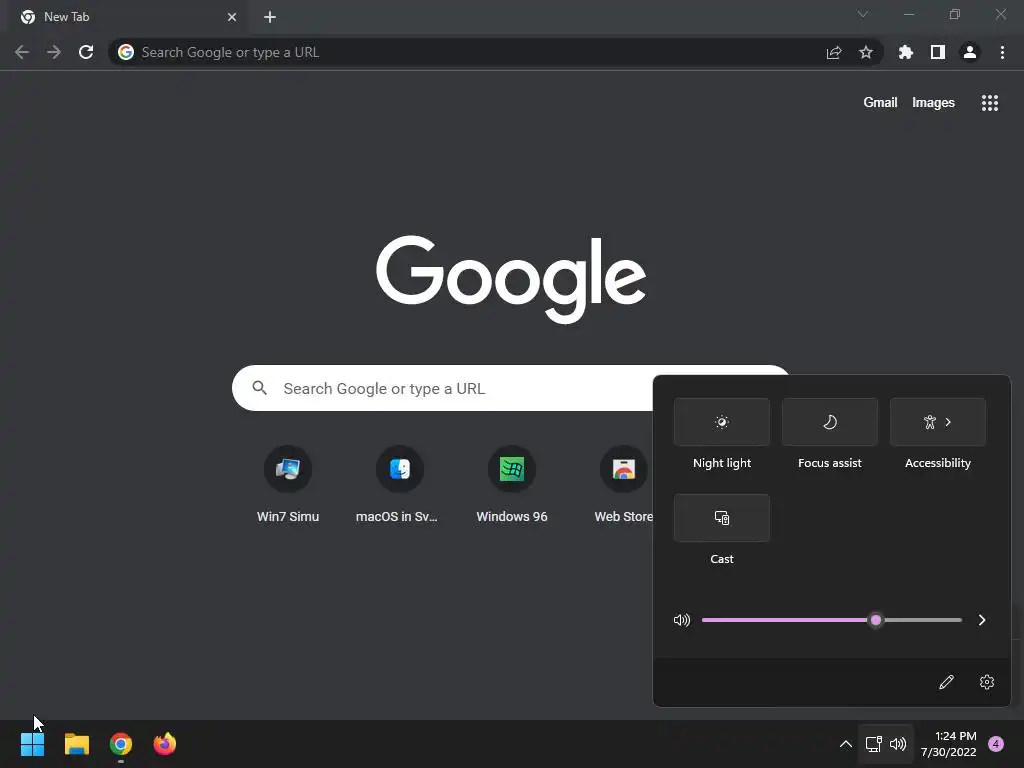Go forward using the browser forward arrow
The width and height of the screenshot is (1024, 768).
pos(54,52)
